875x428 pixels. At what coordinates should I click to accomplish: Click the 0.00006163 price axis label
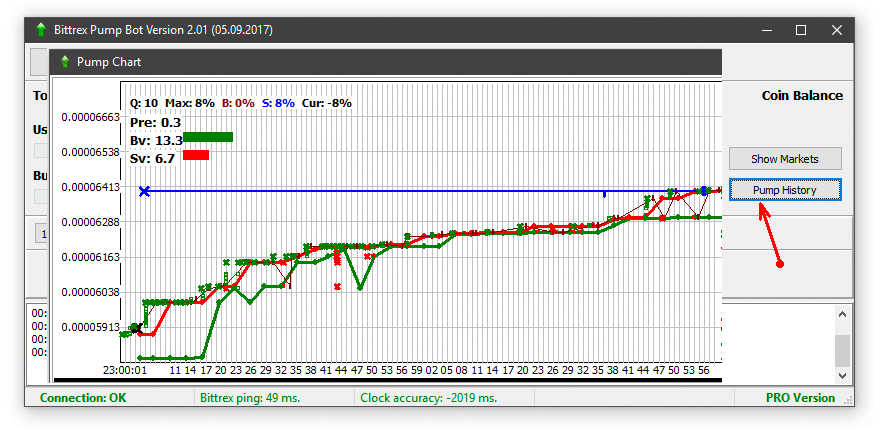[x=90, y=257]
